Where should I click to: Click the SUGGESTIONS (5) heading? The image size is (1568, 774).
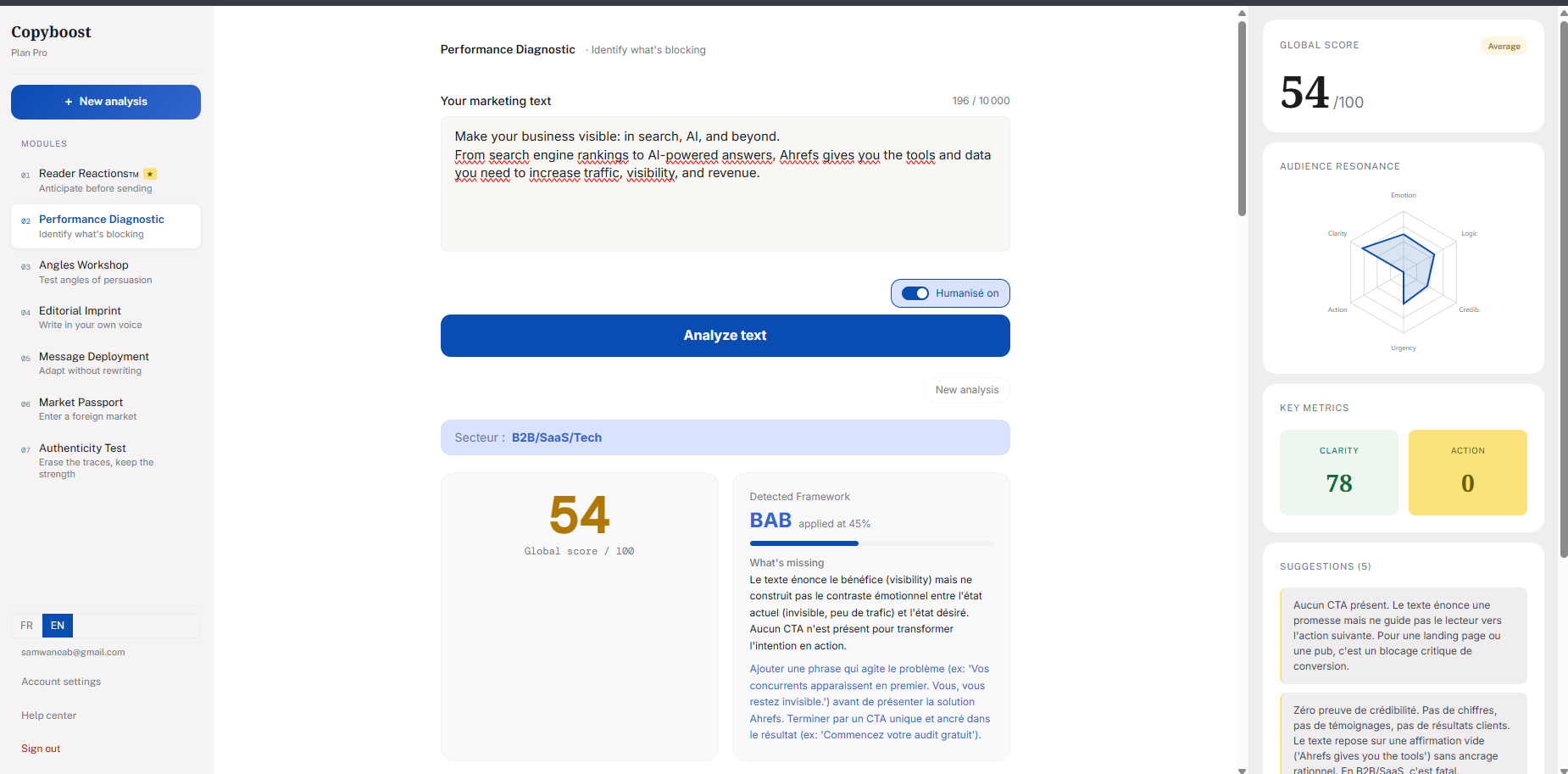point(1326,566)
